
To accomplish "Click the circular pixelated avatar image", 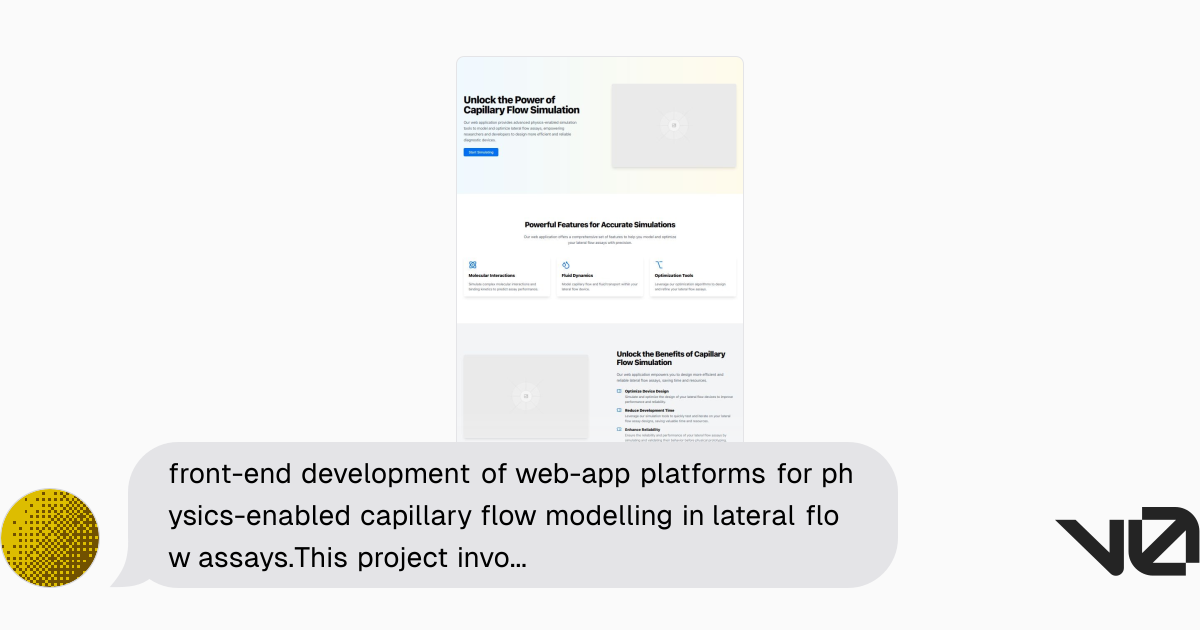I will click(x=50, y=538).
